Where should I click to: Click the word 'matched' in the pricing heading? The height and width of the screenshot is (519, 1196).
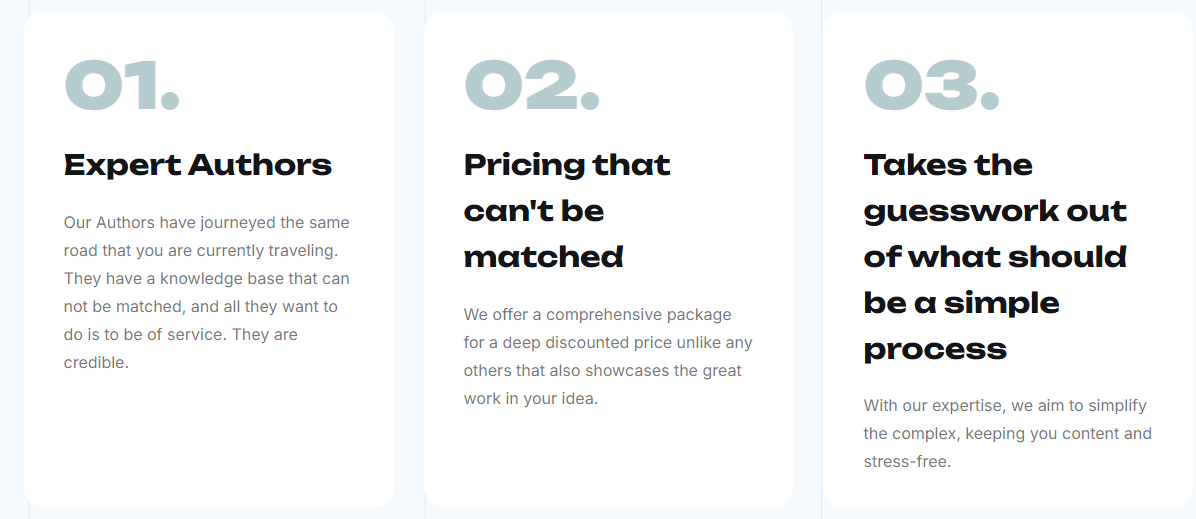(x=543, y=257)
